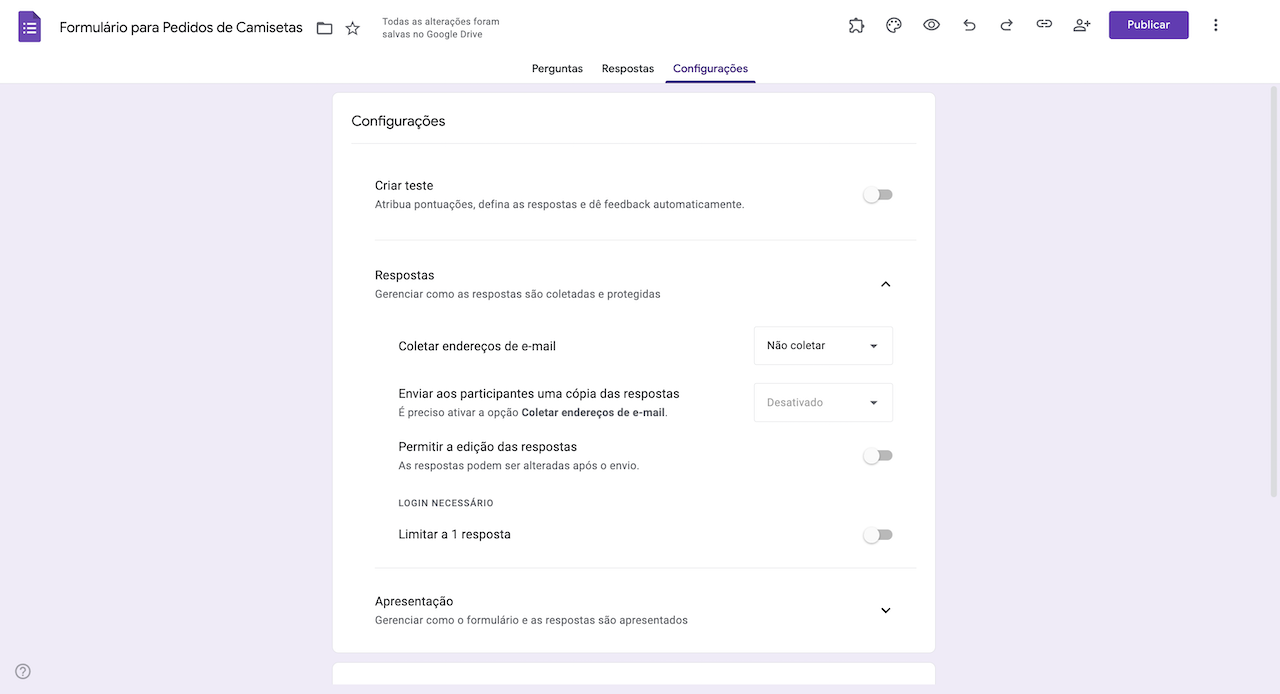Collapse the Respostas settings section
Screen dimensions: 1280x694
(x=885, y=284)
